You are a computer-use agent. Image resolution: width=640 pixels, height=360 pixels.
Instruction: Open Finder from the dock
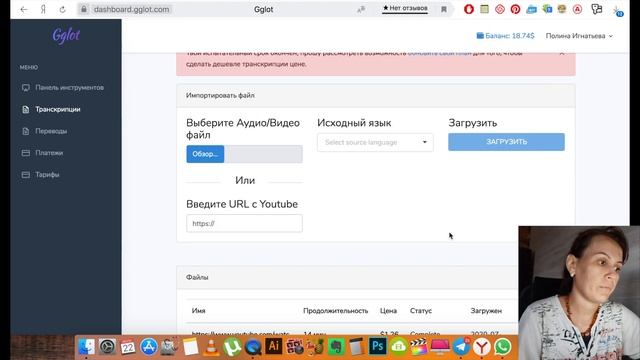point(86,347)
